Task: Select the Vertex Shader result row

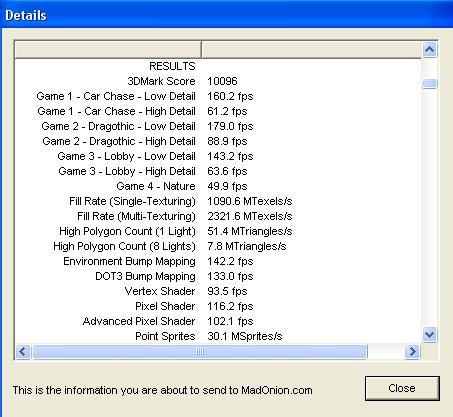Action: [x=218, y=291]
